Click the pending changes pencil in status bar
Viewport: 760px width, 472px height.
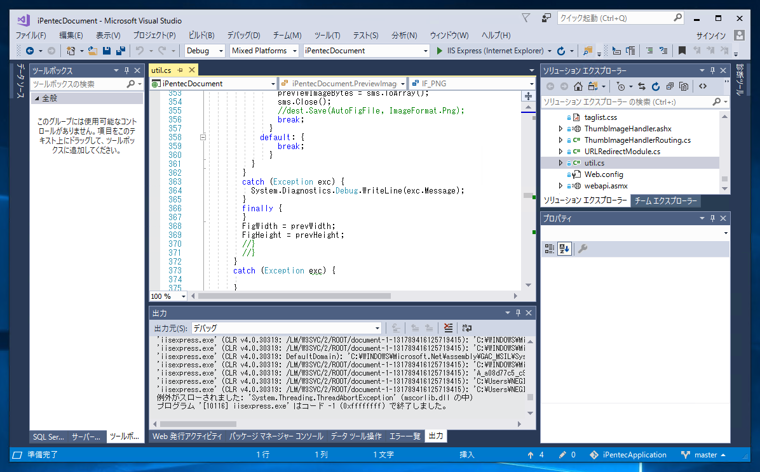[567, 455]
